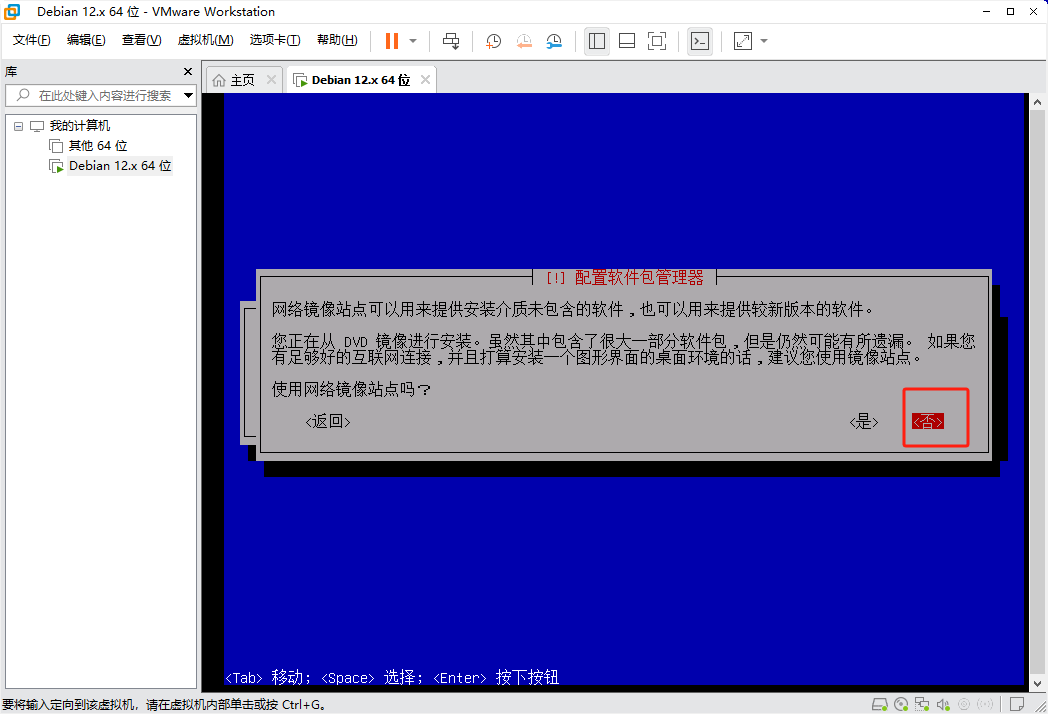The width and height of the screenshot is (1048, 714).
Task: Click the sound card status icon
Action: click(x=943, y=704)
